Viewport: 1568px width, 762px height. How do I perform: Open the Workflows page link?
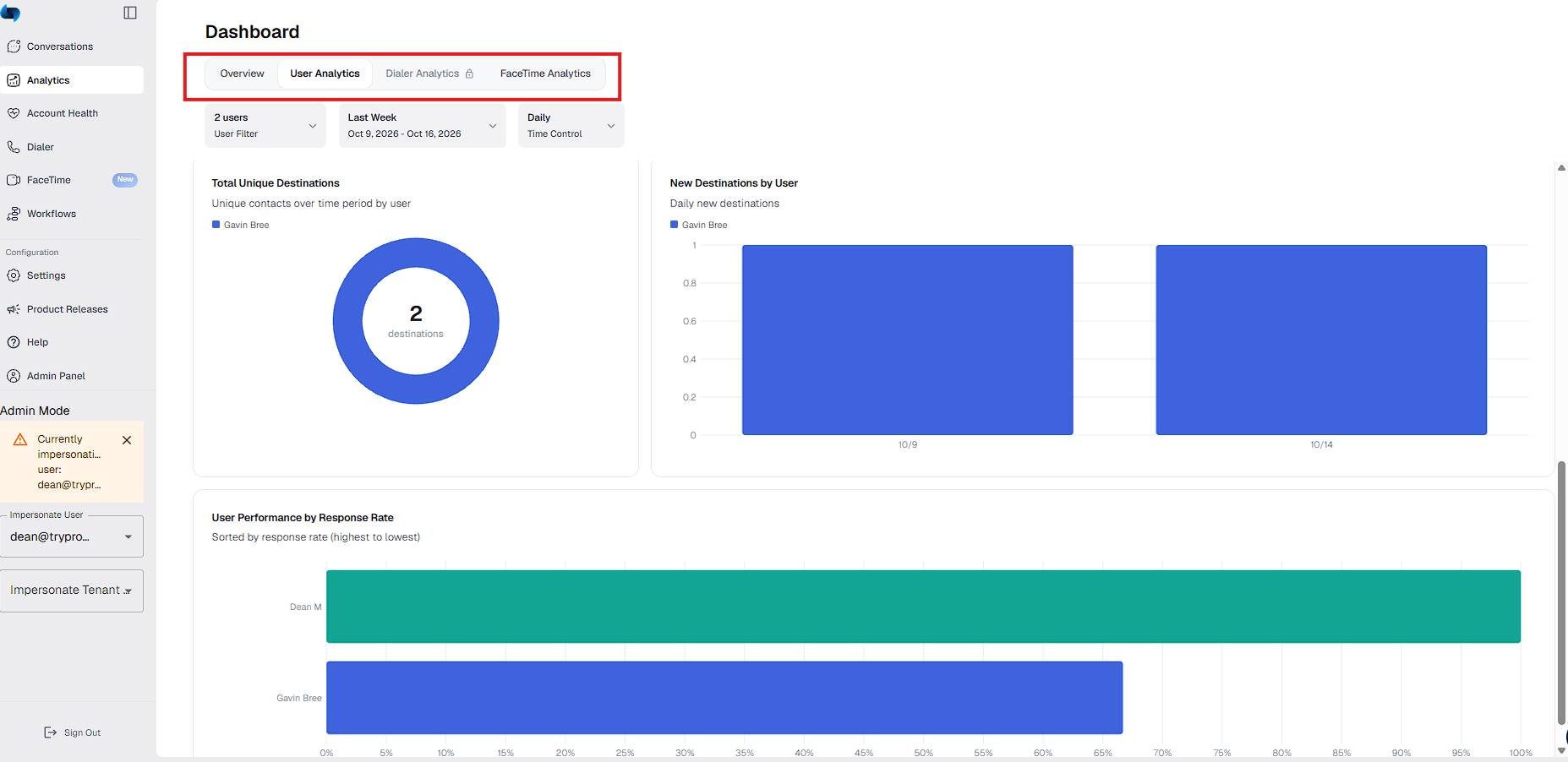pyautogui.click(x=52, y=214)
